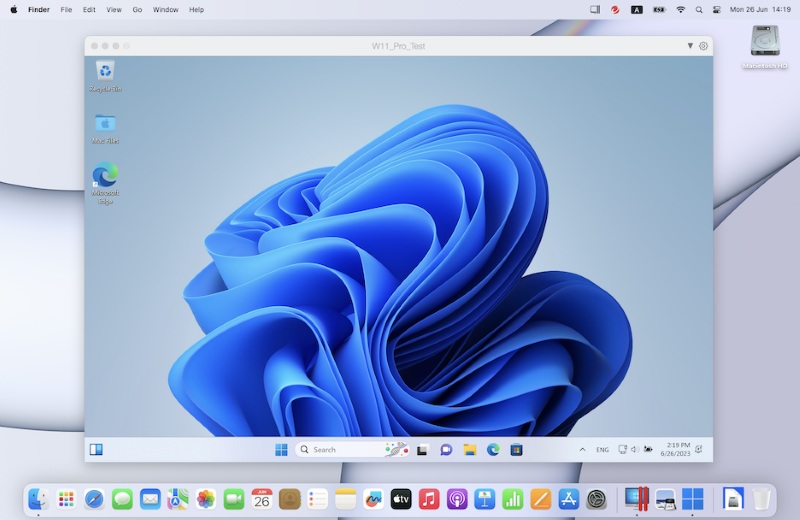
Task: Open Music from the Dock
Action: click(x=429, y=499)
